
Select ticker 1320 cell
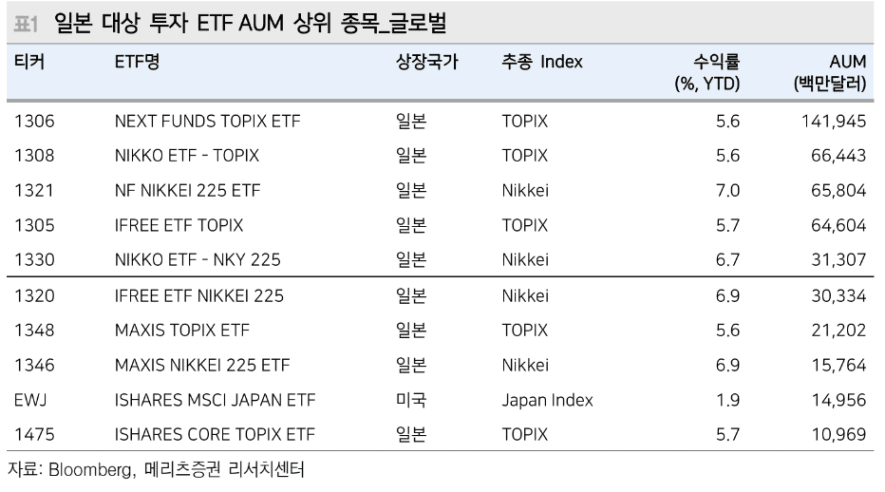pos(33,296)
